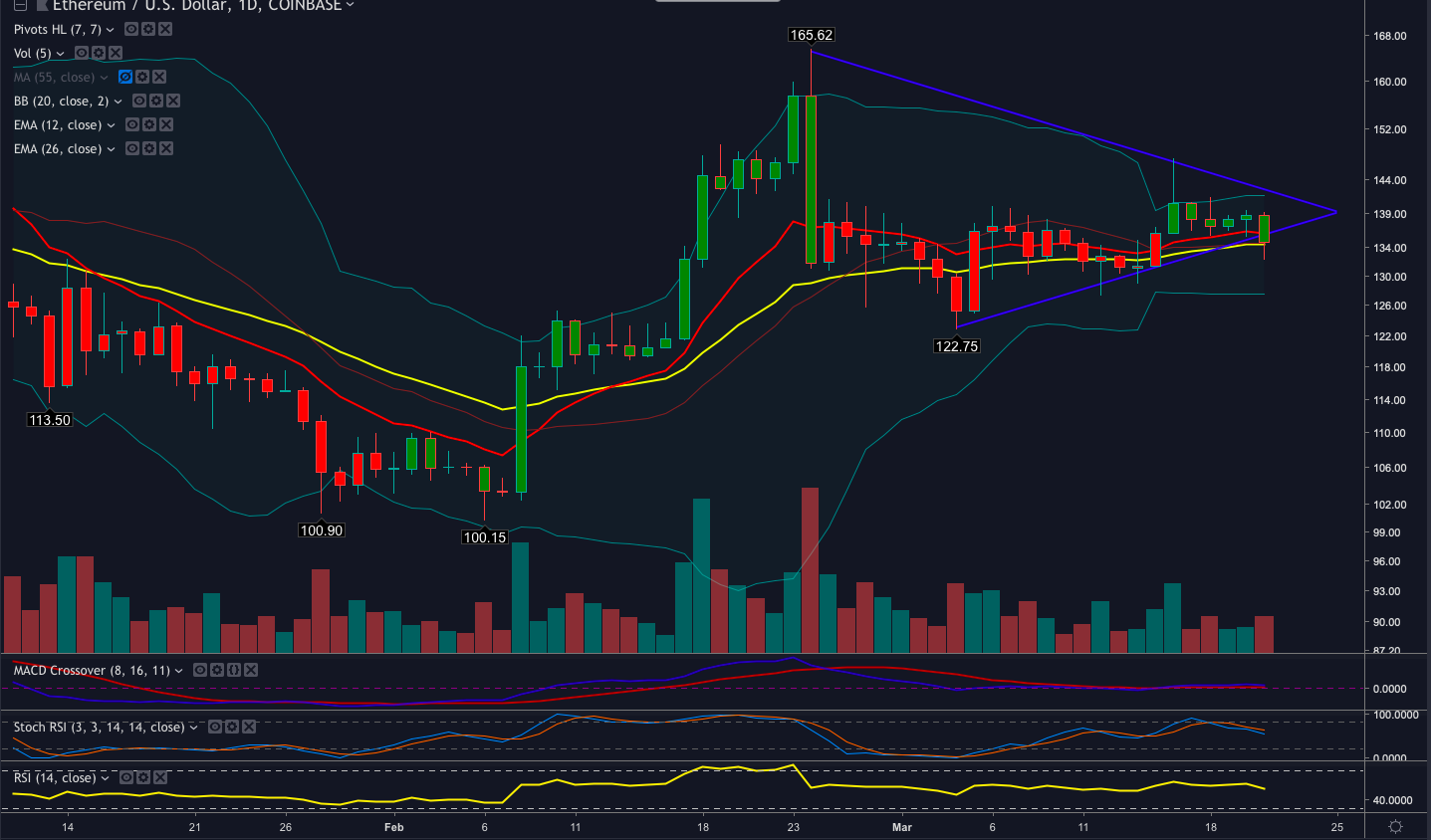Open Stoch RSI settings gear

[232, 728]
